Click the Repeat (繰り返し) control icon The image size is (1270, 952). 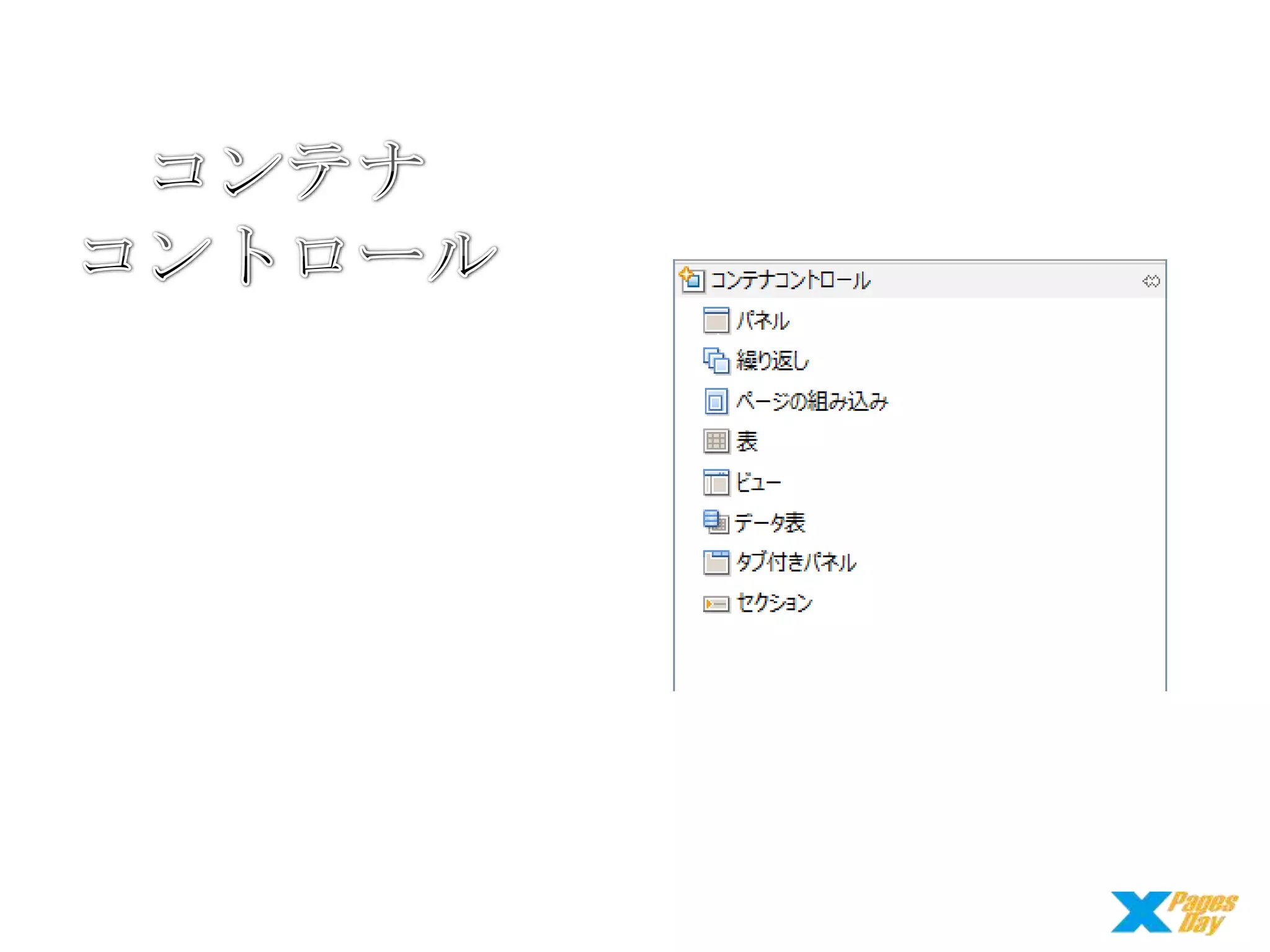click(716, 361)
